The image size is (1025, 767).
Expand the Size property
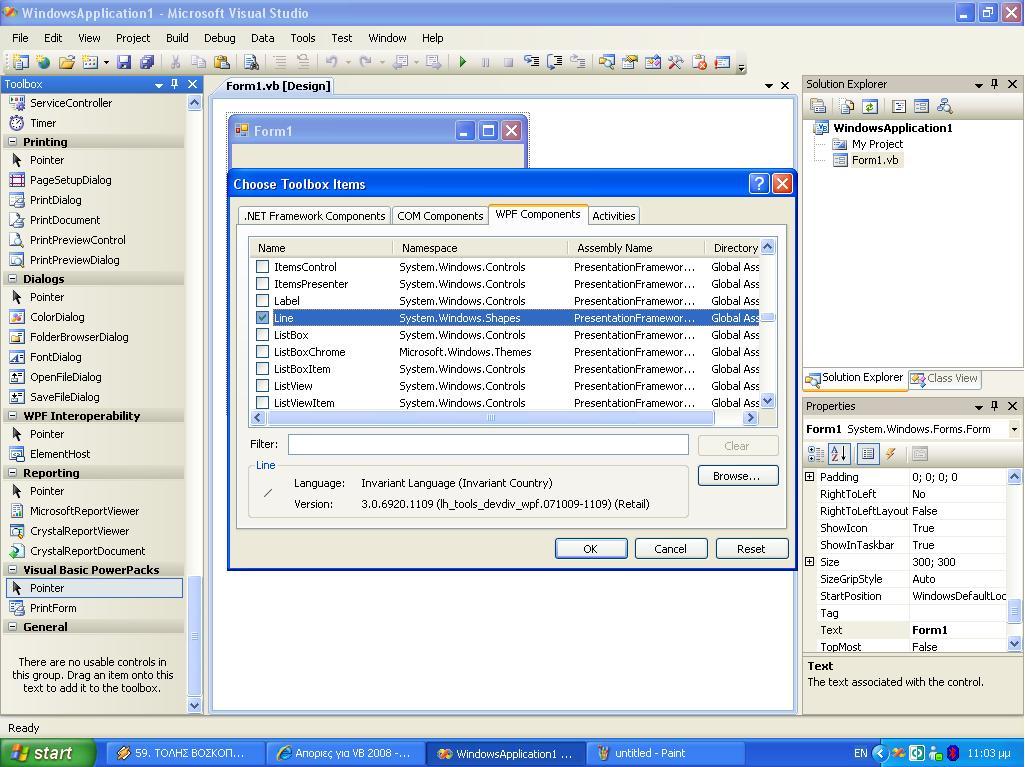click(810, 562)
